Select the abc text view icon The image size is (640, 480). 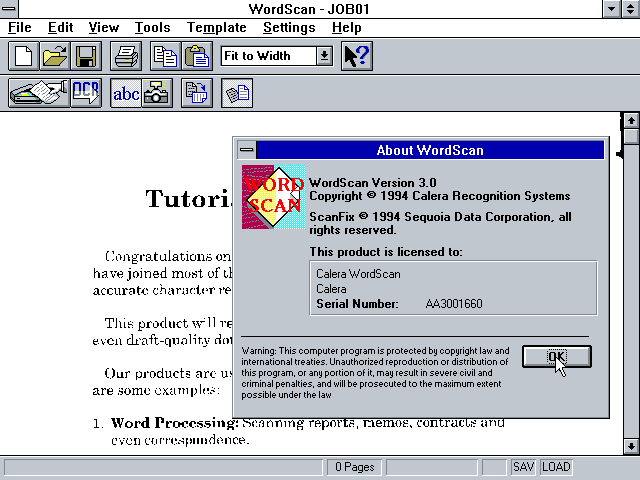click(126, 93)
